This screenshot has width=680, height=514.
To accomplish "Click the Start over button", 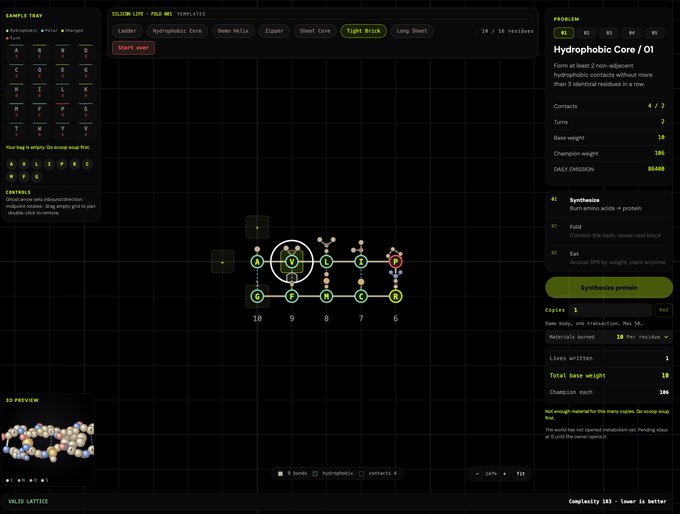I will [x=133, y=48].
